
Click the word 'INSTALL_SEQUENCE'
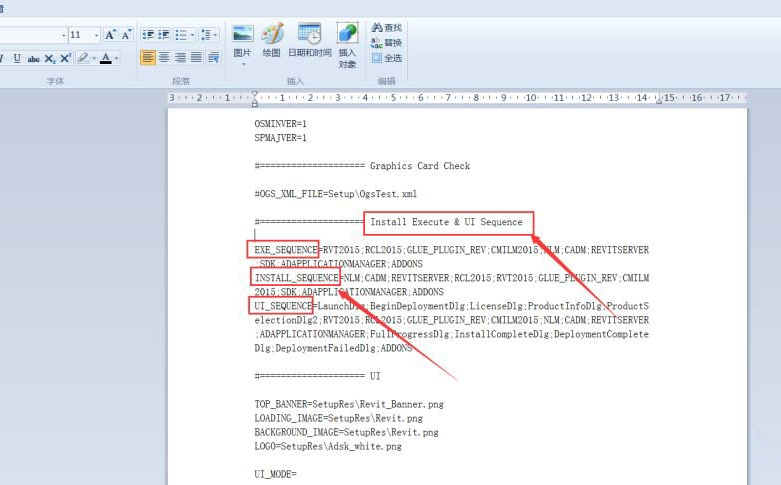coord(296,278)
